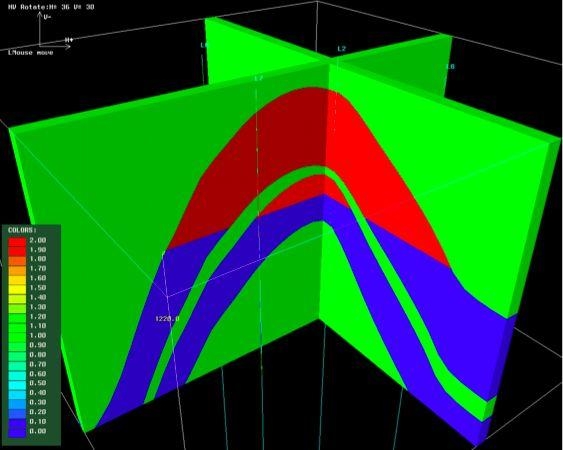The width and height of the screenshot is (563, 450).
Task: Click the LMouse move mode text
Action: pyautogui.click(x=31, y=53)
